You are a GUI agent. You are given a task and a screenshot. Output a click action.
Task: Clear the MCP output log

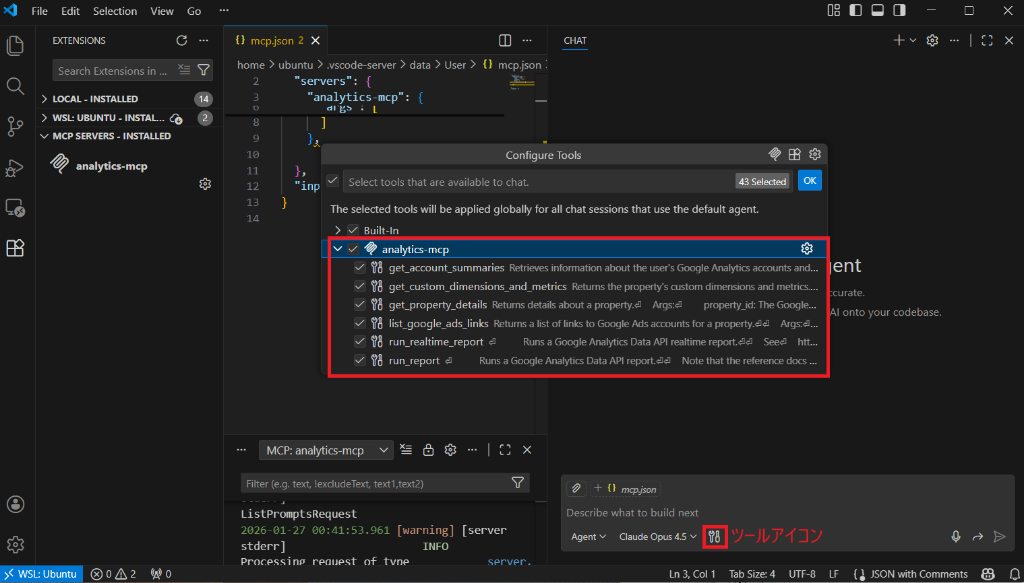click(x=406, y=450)
